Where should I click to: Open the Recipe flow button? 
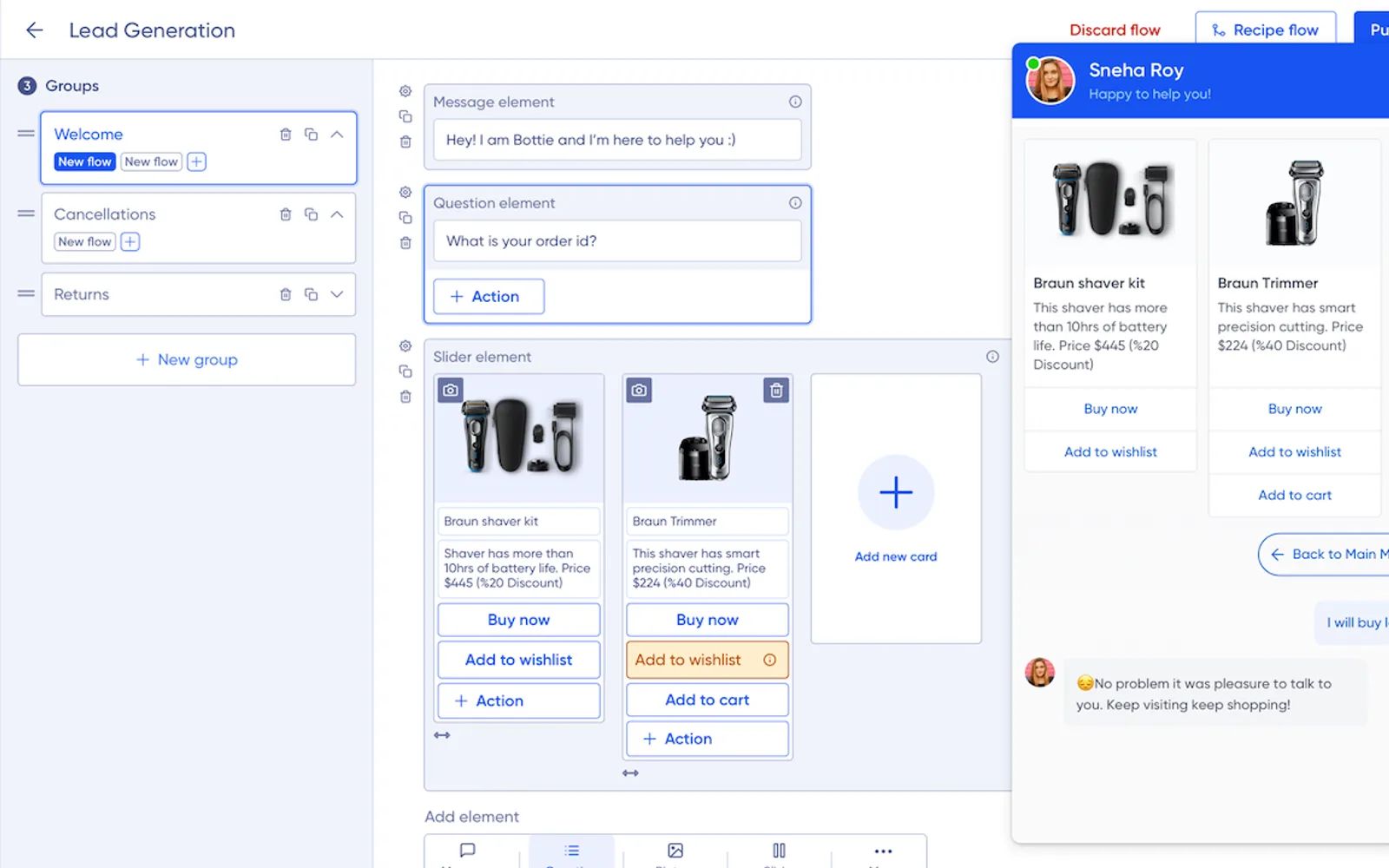click(1266, 30)
